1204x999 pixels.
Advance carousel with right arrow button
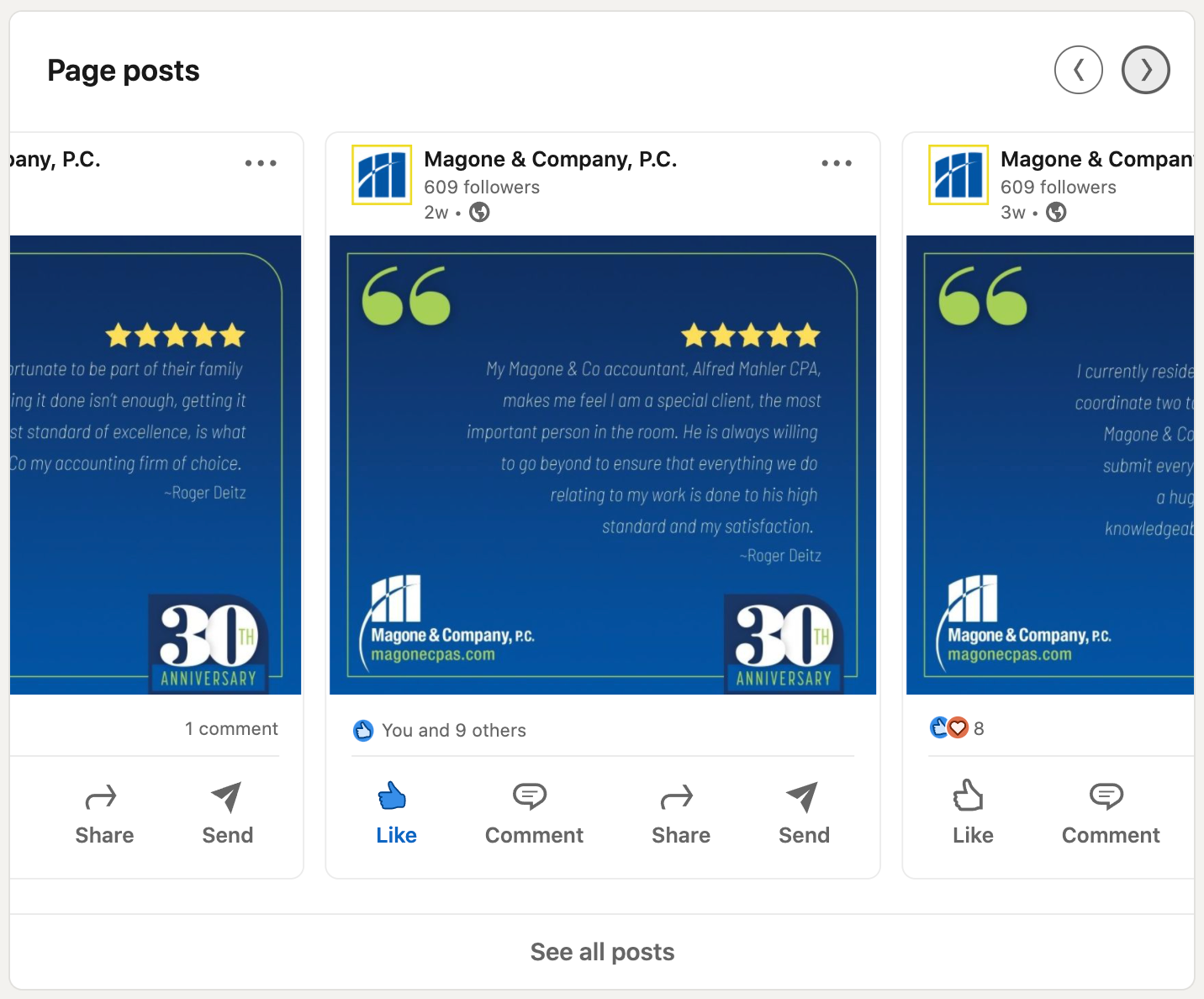pos(1145,70)
